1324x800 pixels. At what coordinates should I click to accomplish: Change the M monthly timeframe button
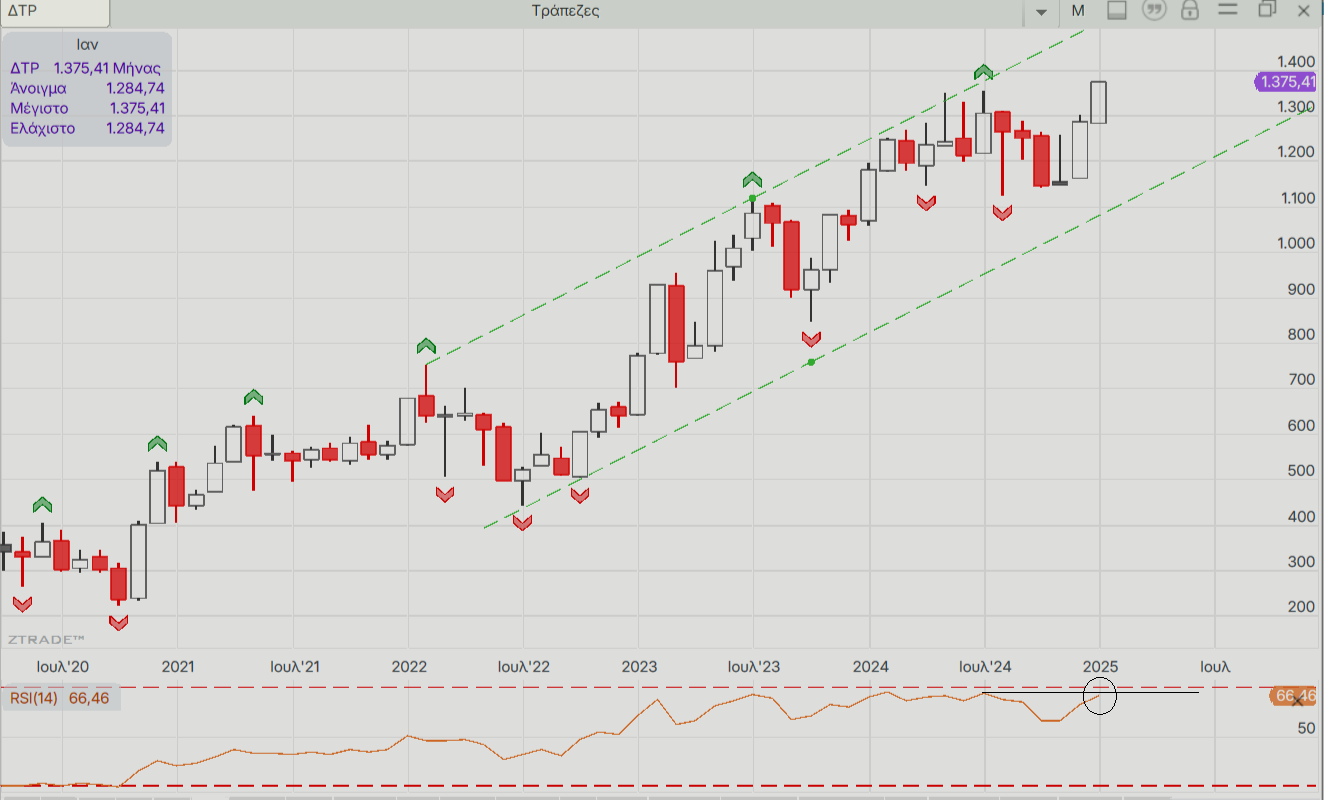[x=1077, y=11]
